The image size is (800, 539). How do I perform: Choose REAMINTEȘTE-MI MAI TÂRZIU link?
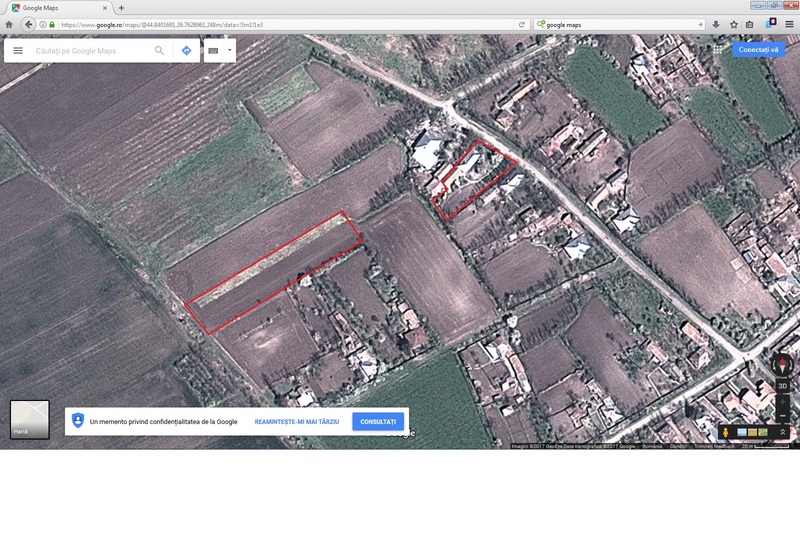click(297, 422)
